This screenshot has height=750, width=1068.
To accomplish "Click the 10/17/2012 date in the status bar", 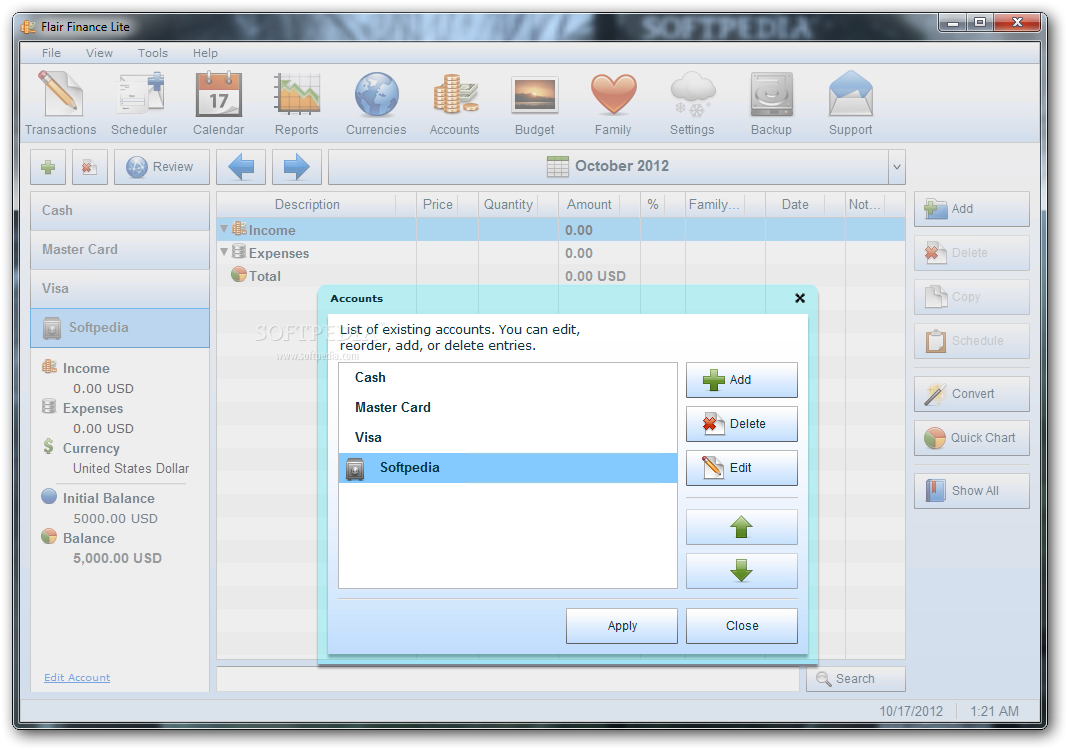I will pos(911,711).
